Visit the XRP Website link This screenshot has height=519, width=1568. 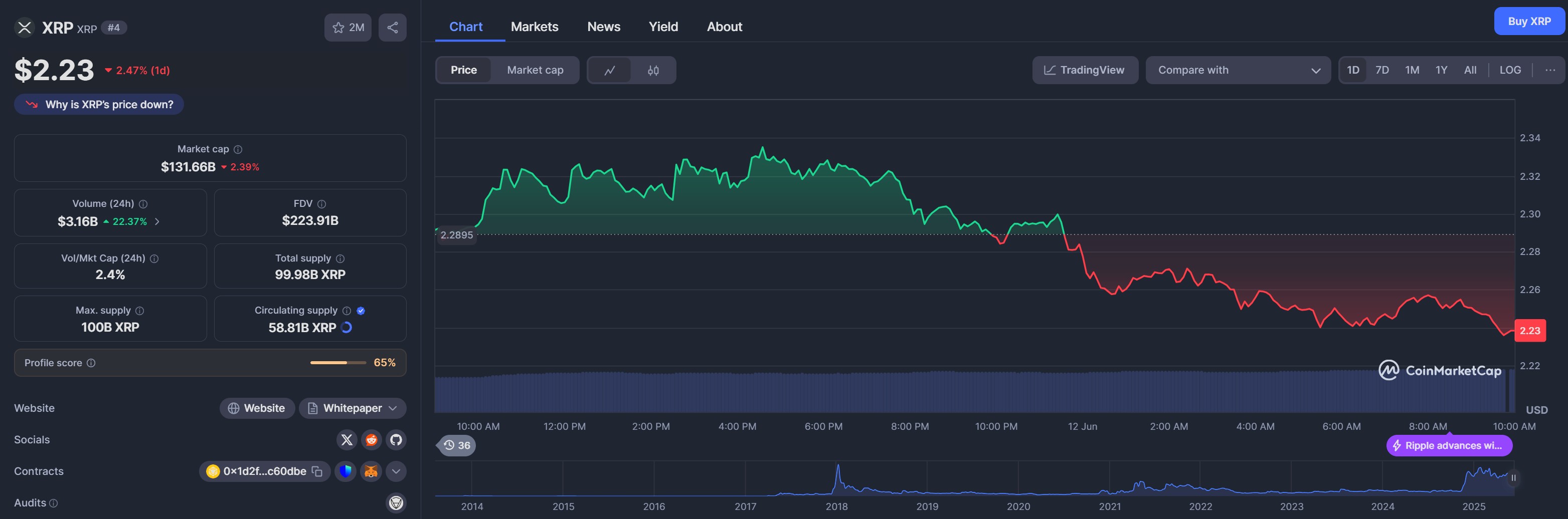click(257, 408)
